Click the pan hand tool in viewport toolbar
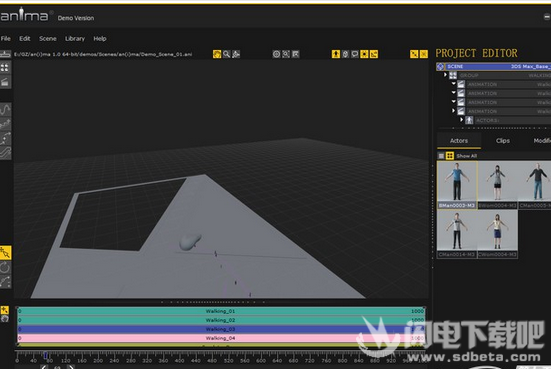The height and width of the screenshot is (369, 551). pyautogui.click(x=217, y=54)
